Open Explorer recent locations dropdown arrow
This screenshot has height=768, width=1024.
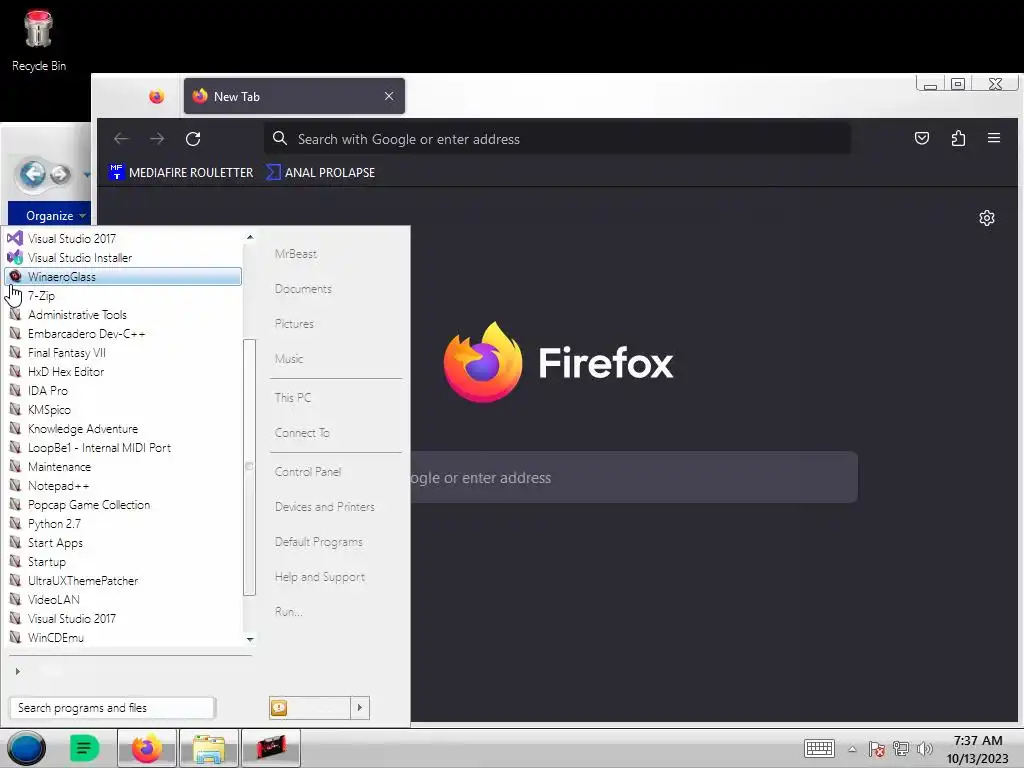pyautogui.click(x=86, y=174)
